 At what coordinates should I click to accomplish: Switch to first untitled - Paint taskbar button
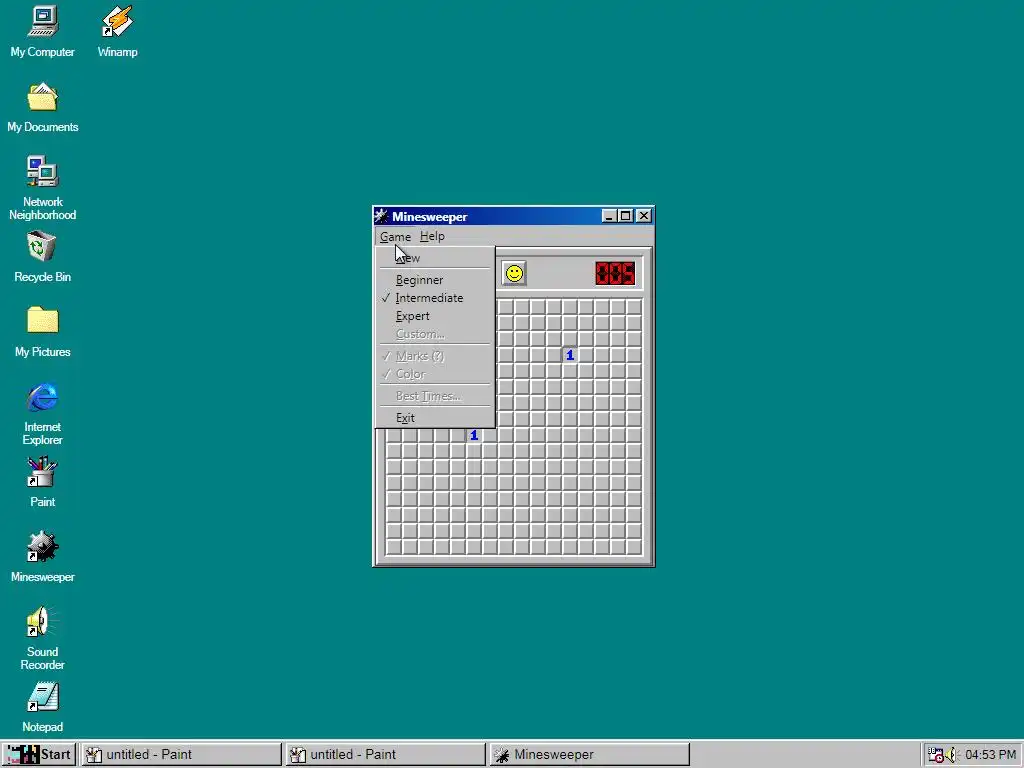pos(181,754)
